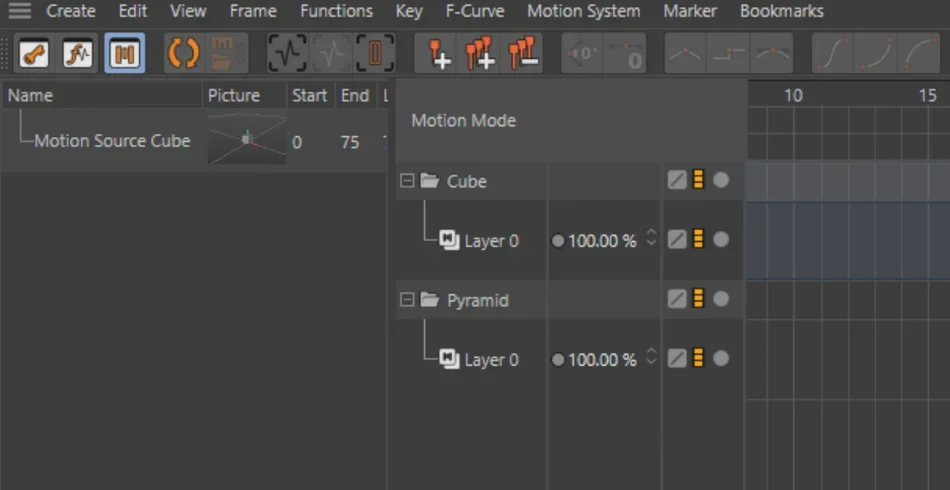Open the View menu
The height and width of the screenshot is (490, 950).
(x=188, y=11)
